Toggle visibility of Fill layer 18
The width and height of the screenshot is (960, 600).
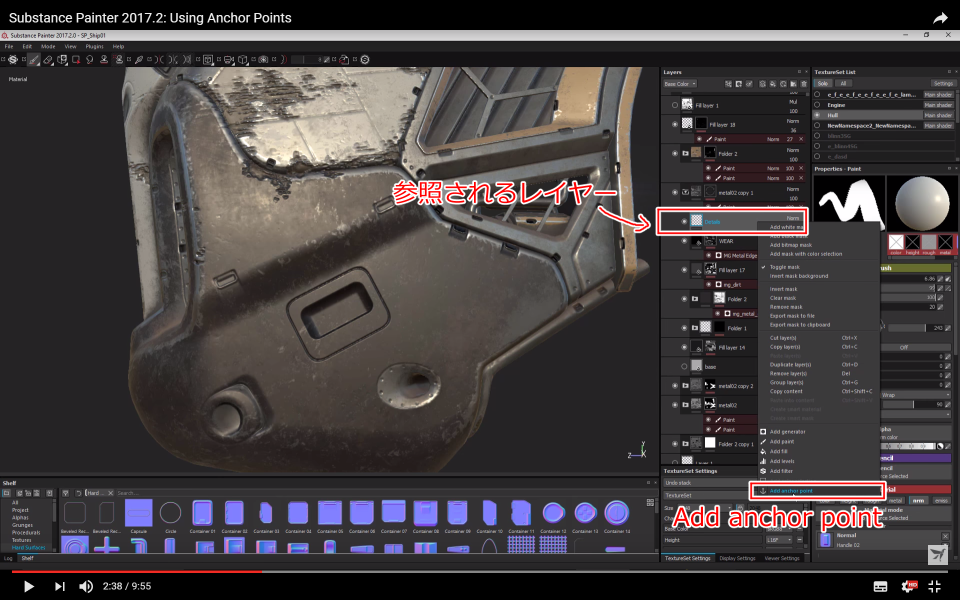click(675, 124)
